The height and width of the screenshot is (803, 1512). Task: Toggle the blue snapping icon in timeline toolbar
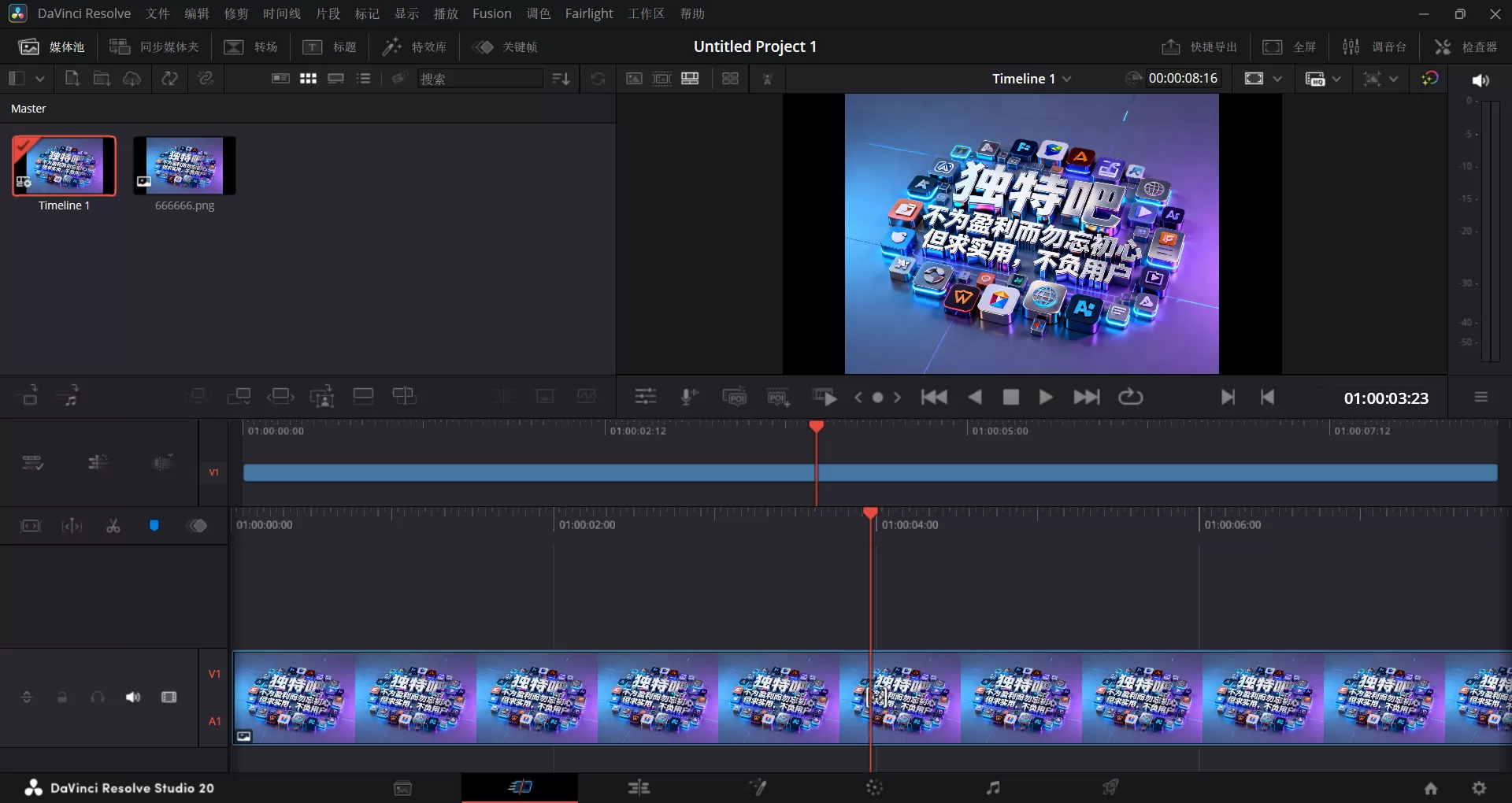(x=154, y=526)
